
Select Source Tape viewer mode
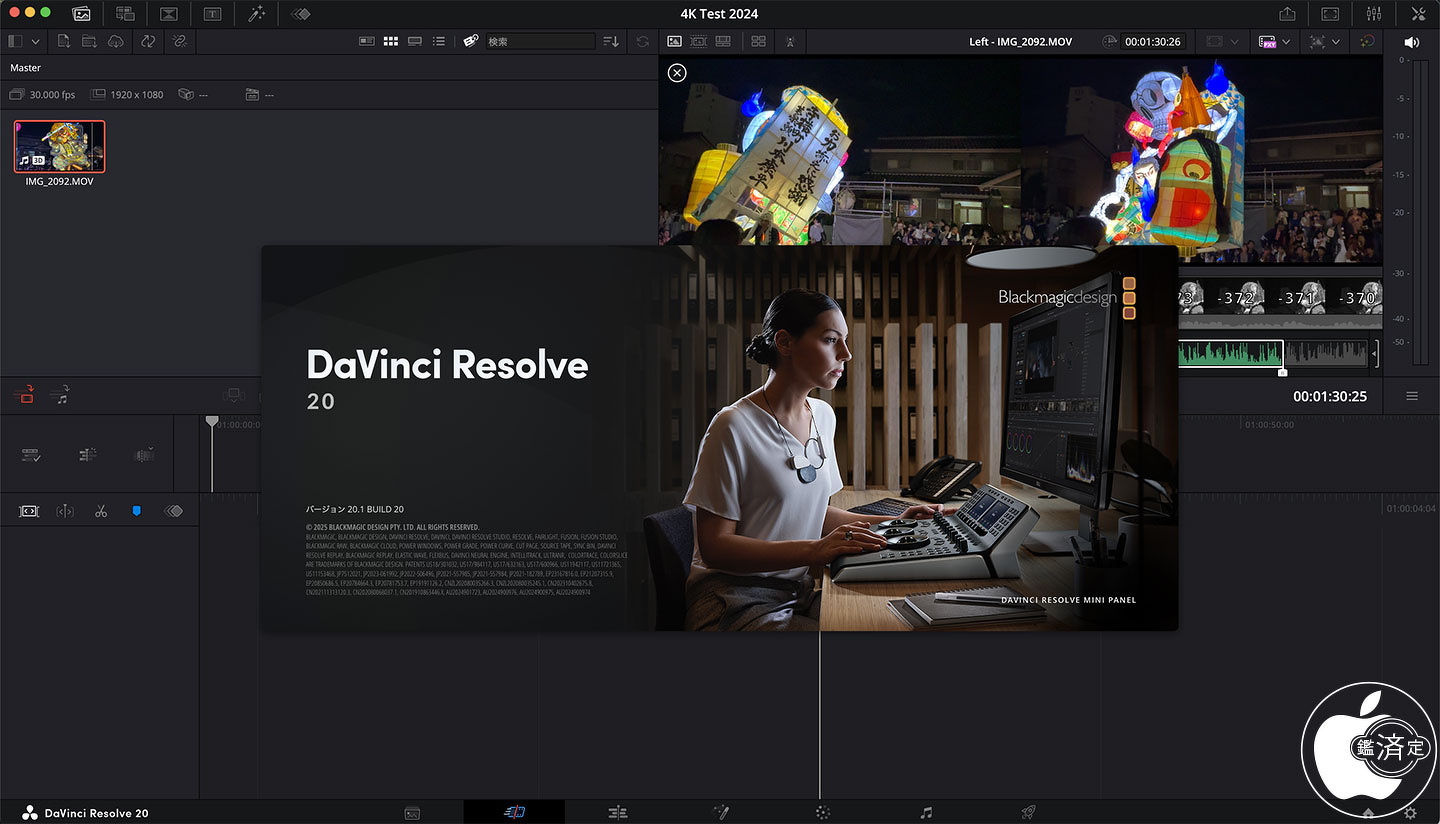pyautogui.click(x=698, y=41)
